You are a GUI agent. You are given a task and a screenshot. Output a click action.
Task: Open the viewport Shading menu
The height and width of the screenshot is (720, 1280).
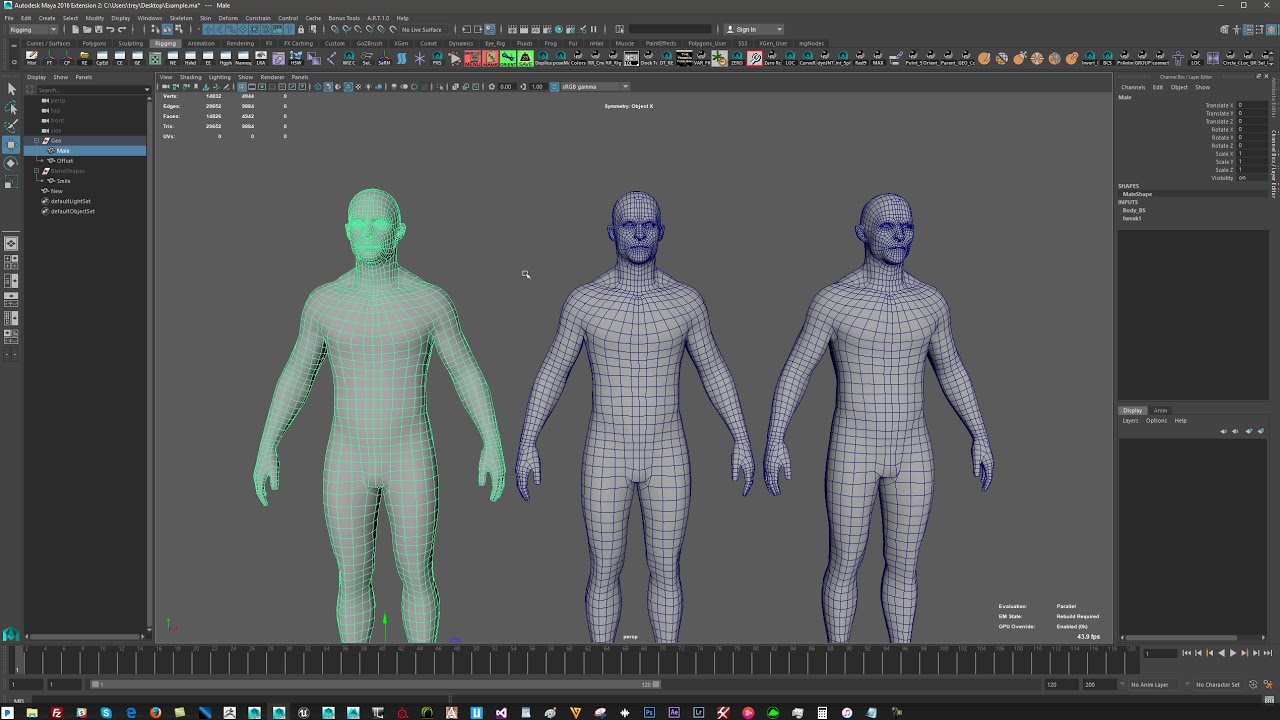tap(190, 77)
